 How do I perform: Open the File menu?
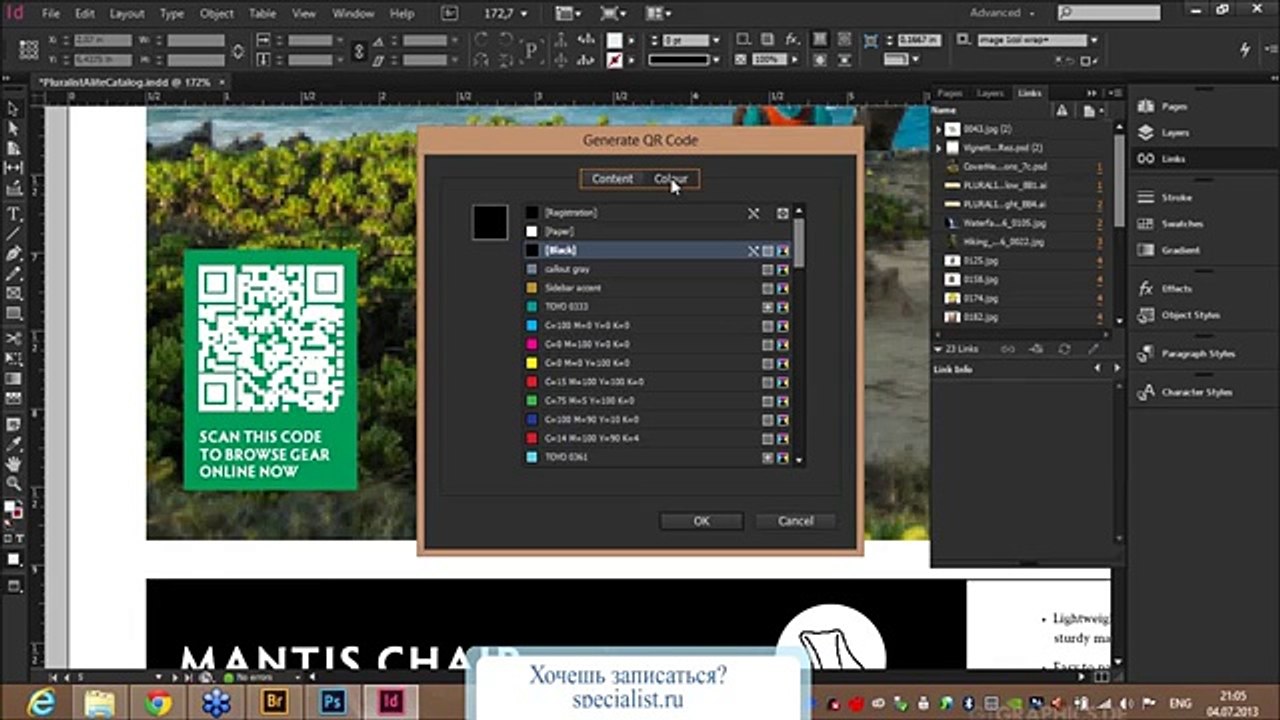pyautogui.click(x=51, y=14)
